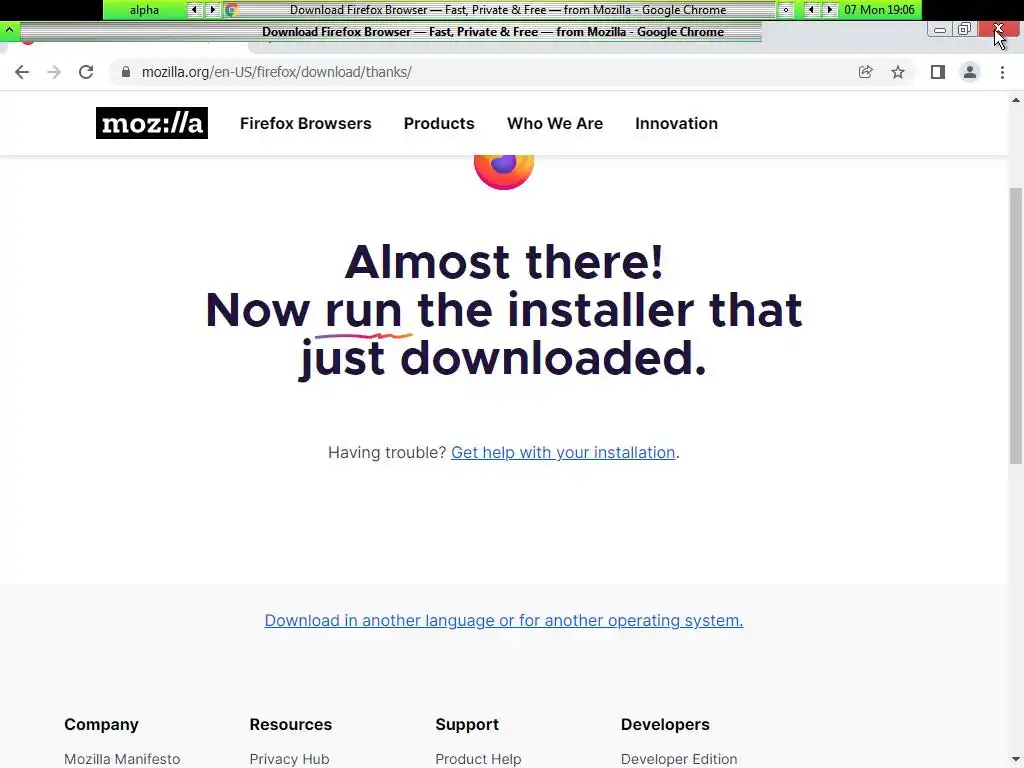
Task: Click the Chrome icon in the top taskbar
Action: [231, 10]
